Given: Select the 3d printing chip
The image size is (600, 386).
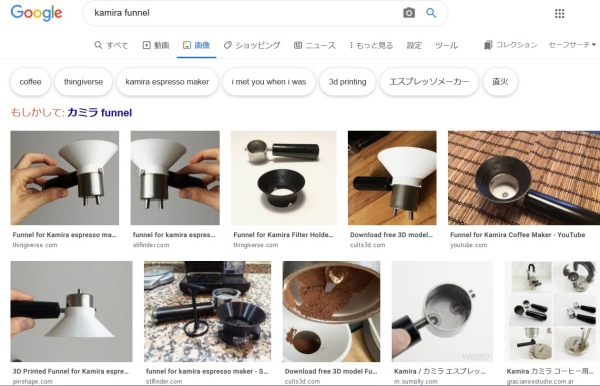Looking at the screenshot, I should (347, 81).
